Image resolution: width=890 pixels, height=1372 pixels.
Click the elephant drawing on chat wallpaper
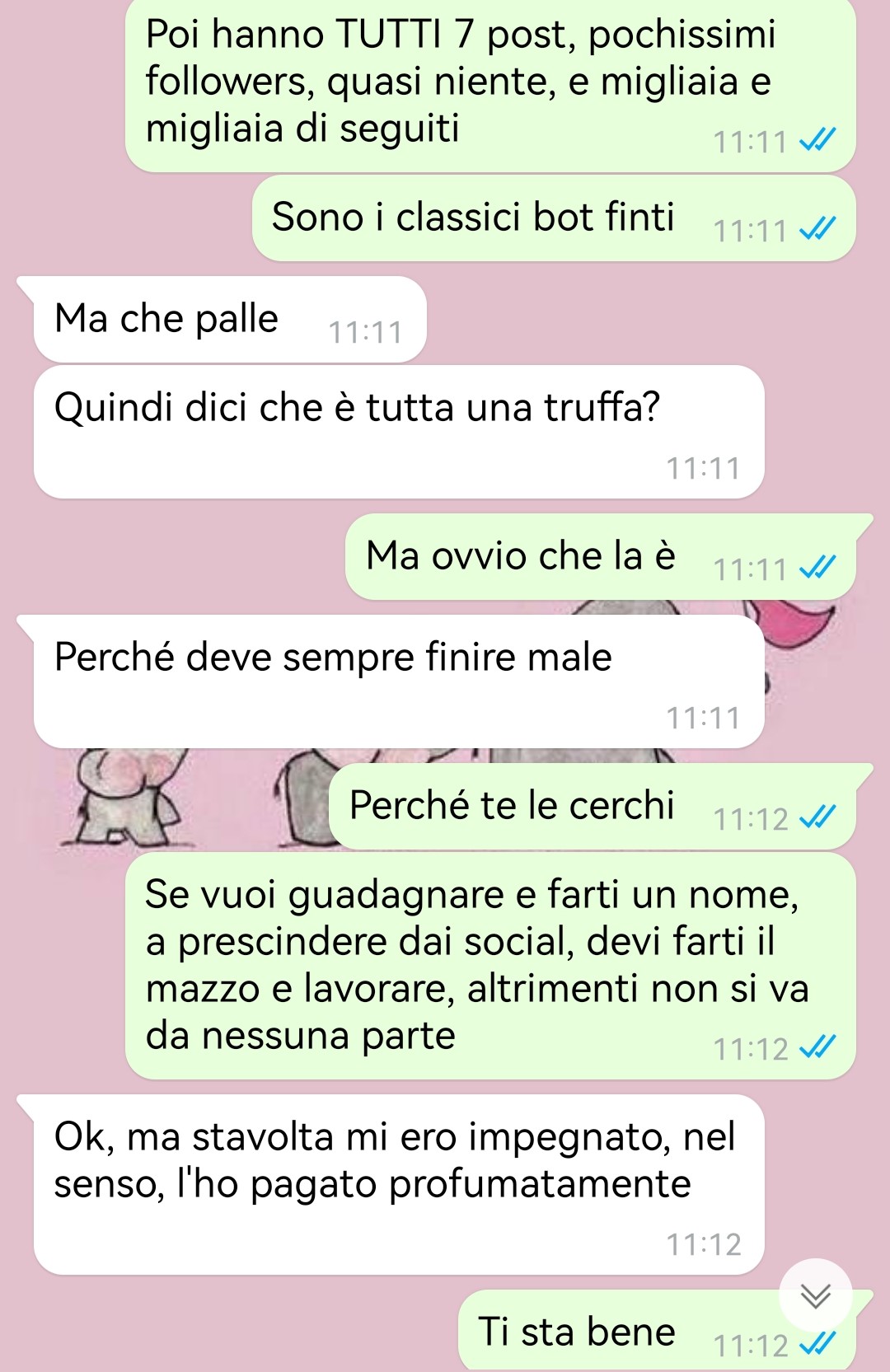pyautogui.click(x=128, y=797)
